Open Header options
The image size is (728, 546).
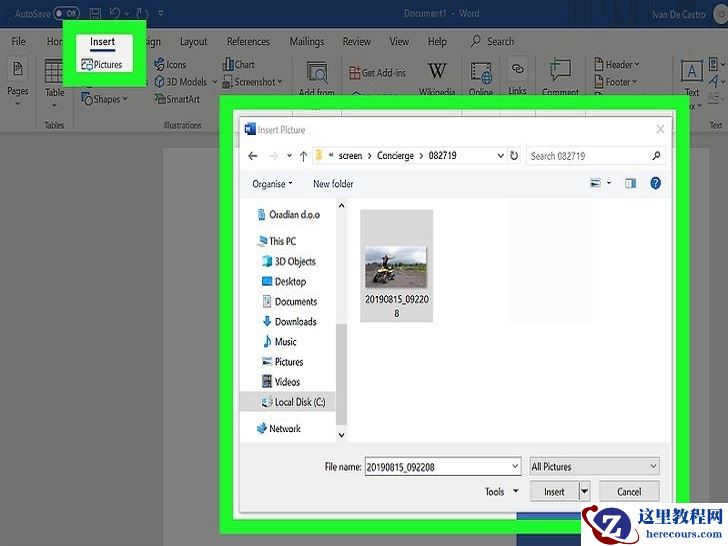click(617, 65)
